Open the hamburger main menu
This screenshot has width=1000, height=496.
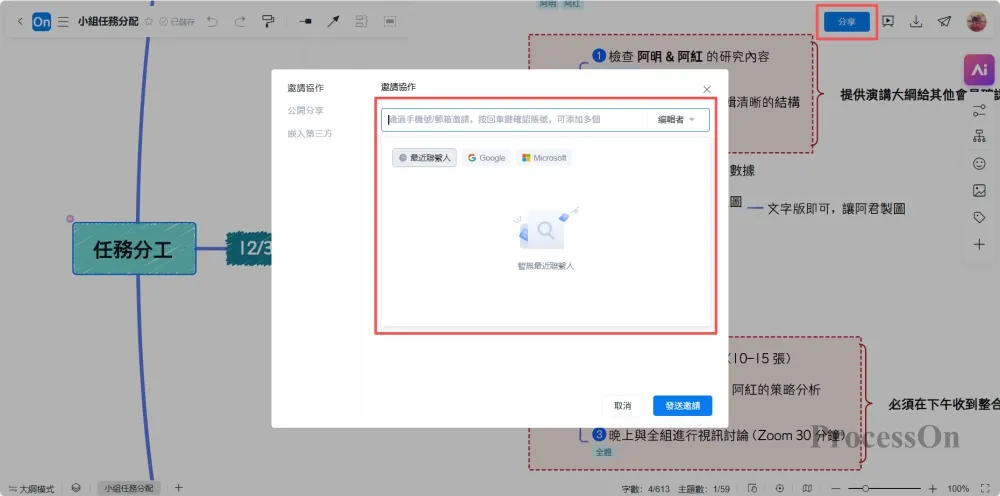(64, 21)
